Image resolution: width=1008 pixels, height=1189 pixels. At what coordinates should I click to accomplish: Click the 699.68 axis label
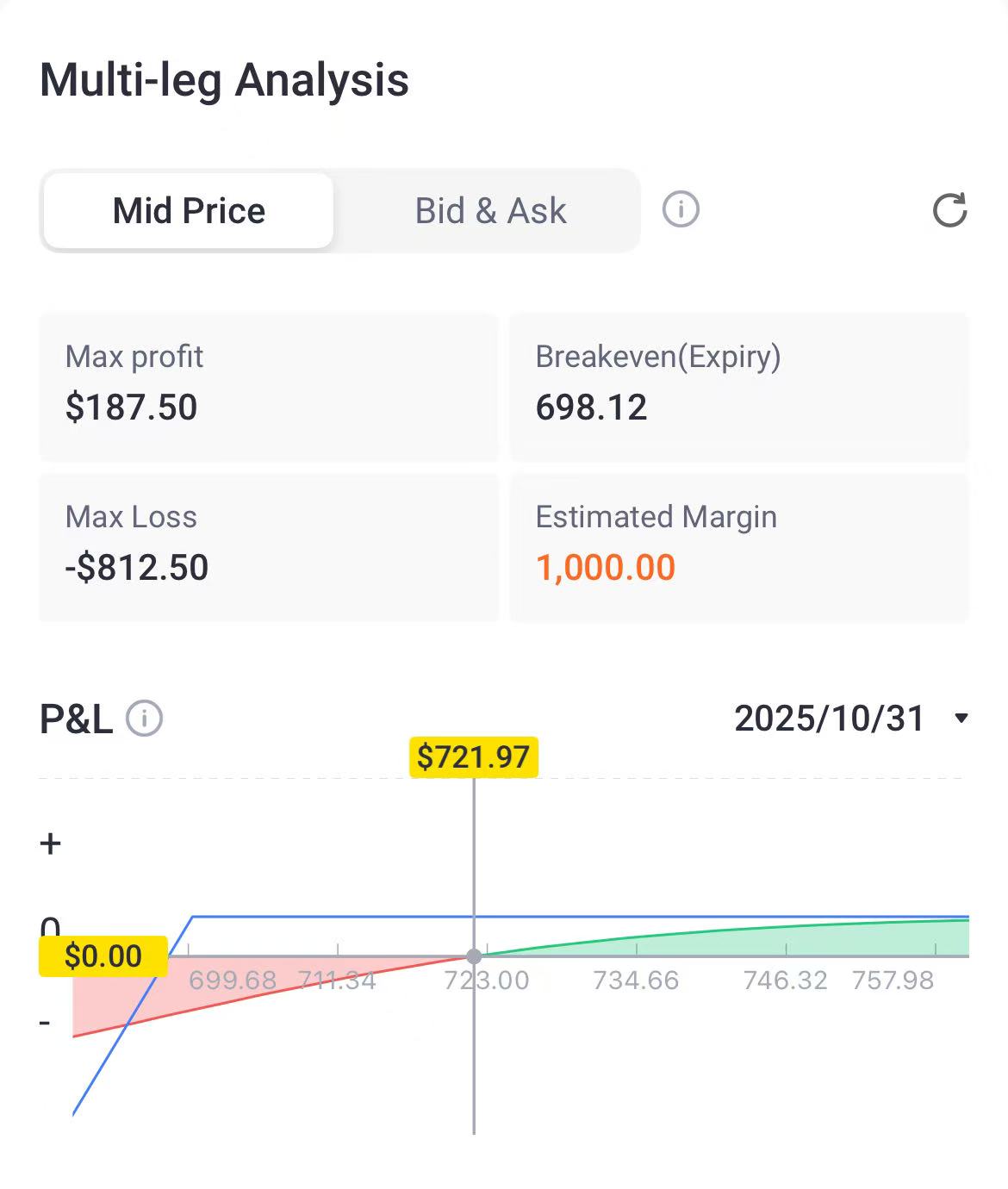coord(233,980)
